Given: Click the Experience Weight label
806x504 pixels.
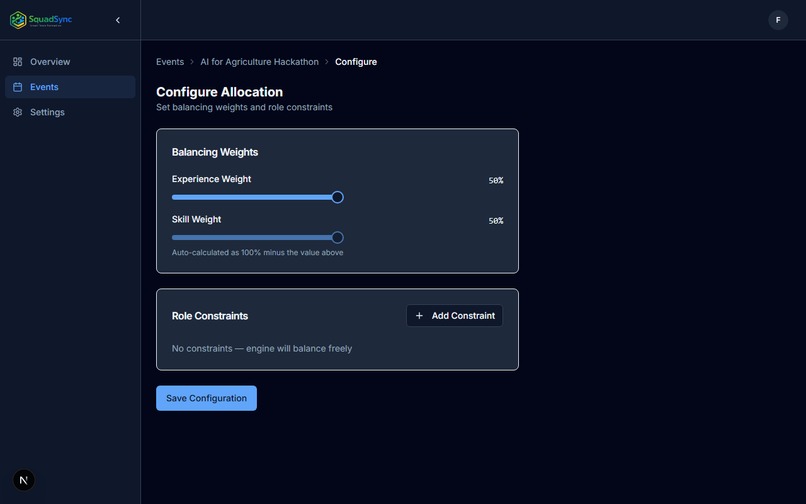Looking at the screenshot, I should [x=211, y=179].
